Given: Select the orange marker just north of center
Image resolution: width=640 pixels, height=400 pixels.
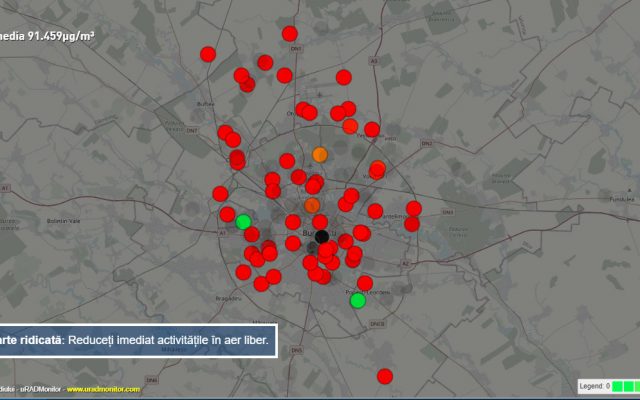Looking at the screenshot, I should pyautogui.click(x=312, y=205).
